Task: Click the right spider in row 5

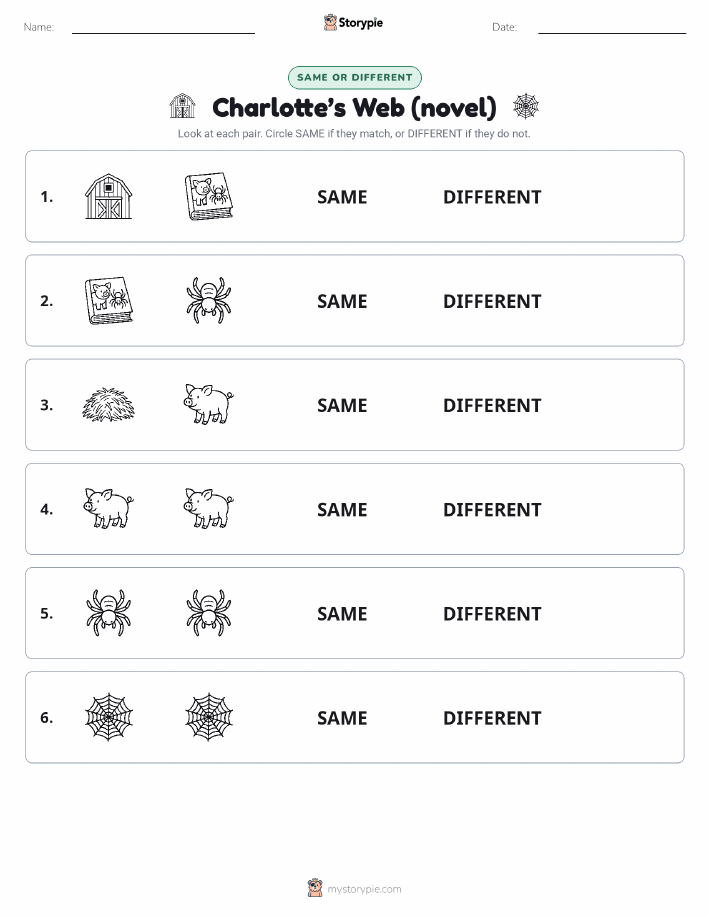Action: point(209,613)
